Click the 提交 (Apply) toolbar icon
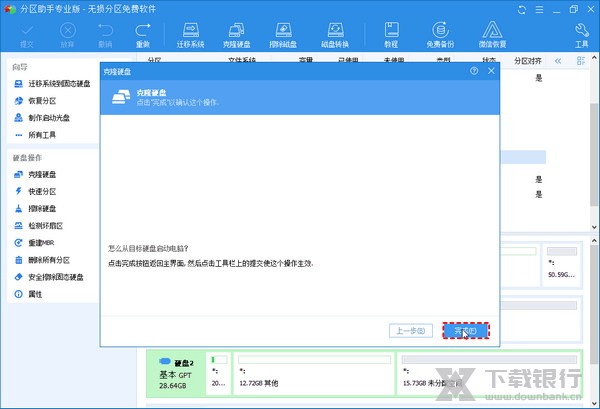The height and width of the screenshot is (409, 600). [x=27, y=36]
